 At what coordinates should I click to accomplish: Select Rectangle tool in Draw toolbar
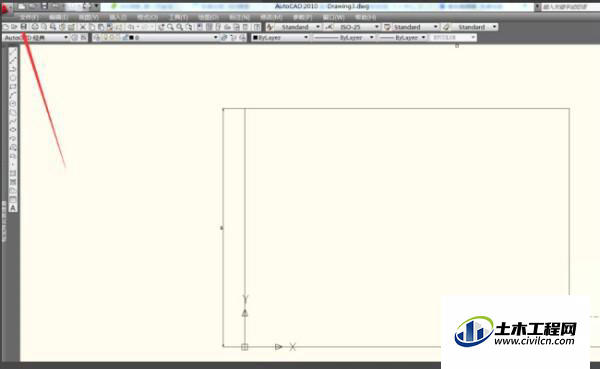(13, 87)
